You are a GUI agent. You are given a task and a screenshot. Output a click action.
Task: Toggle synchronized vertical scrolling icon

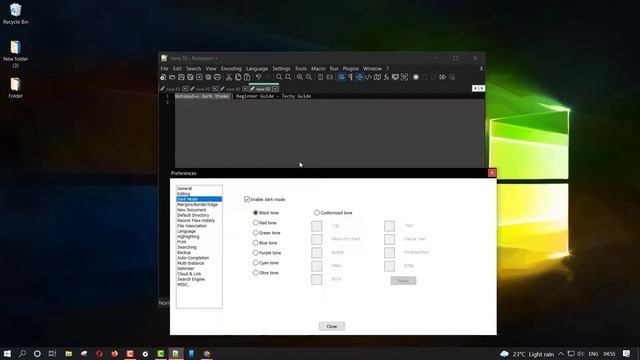click(x=320, y=77)
